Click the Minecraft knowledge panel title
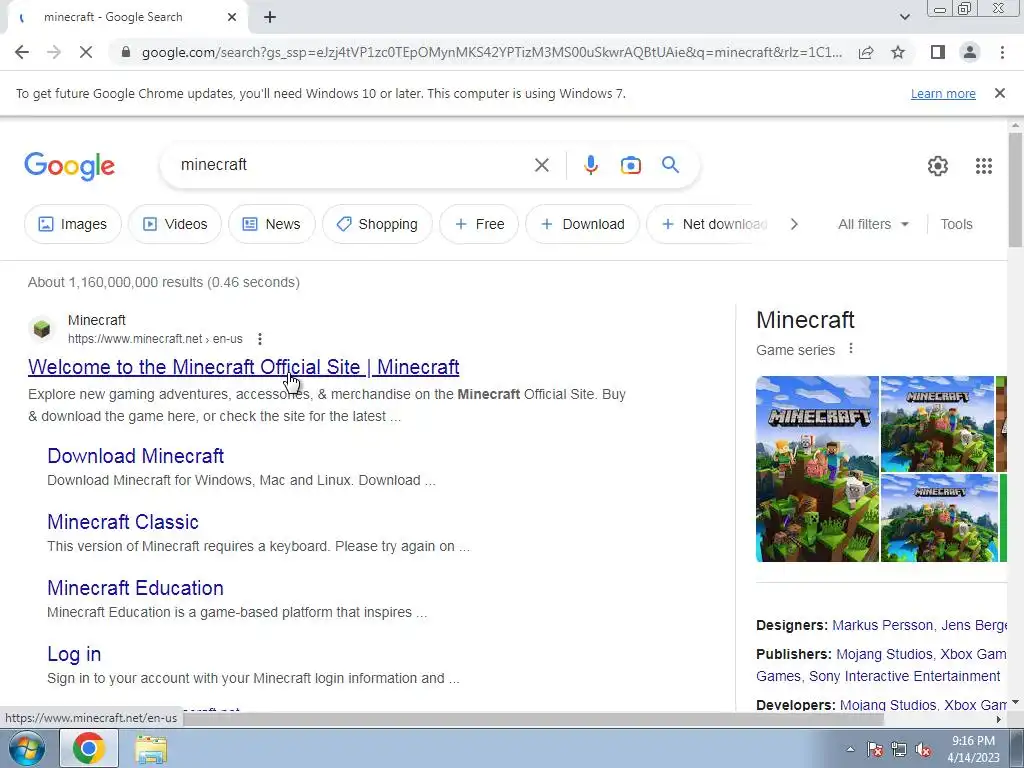Image resolution: width=1024 pixels, height=768 pixels. tap(805, 320)
